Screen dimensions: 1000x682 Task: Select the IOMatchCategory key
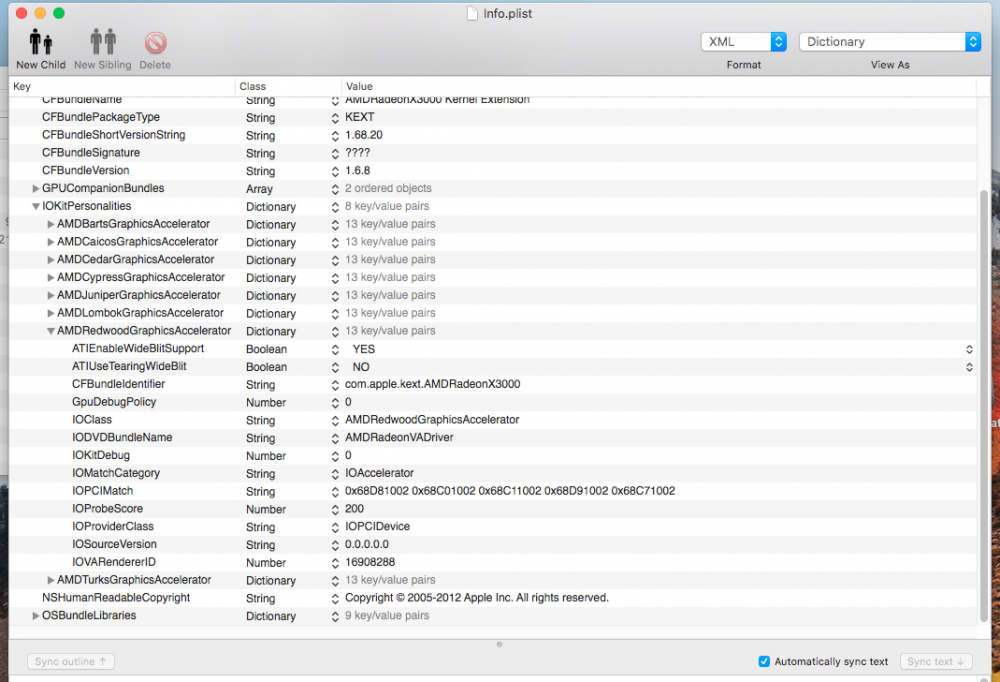coord(115,473)
